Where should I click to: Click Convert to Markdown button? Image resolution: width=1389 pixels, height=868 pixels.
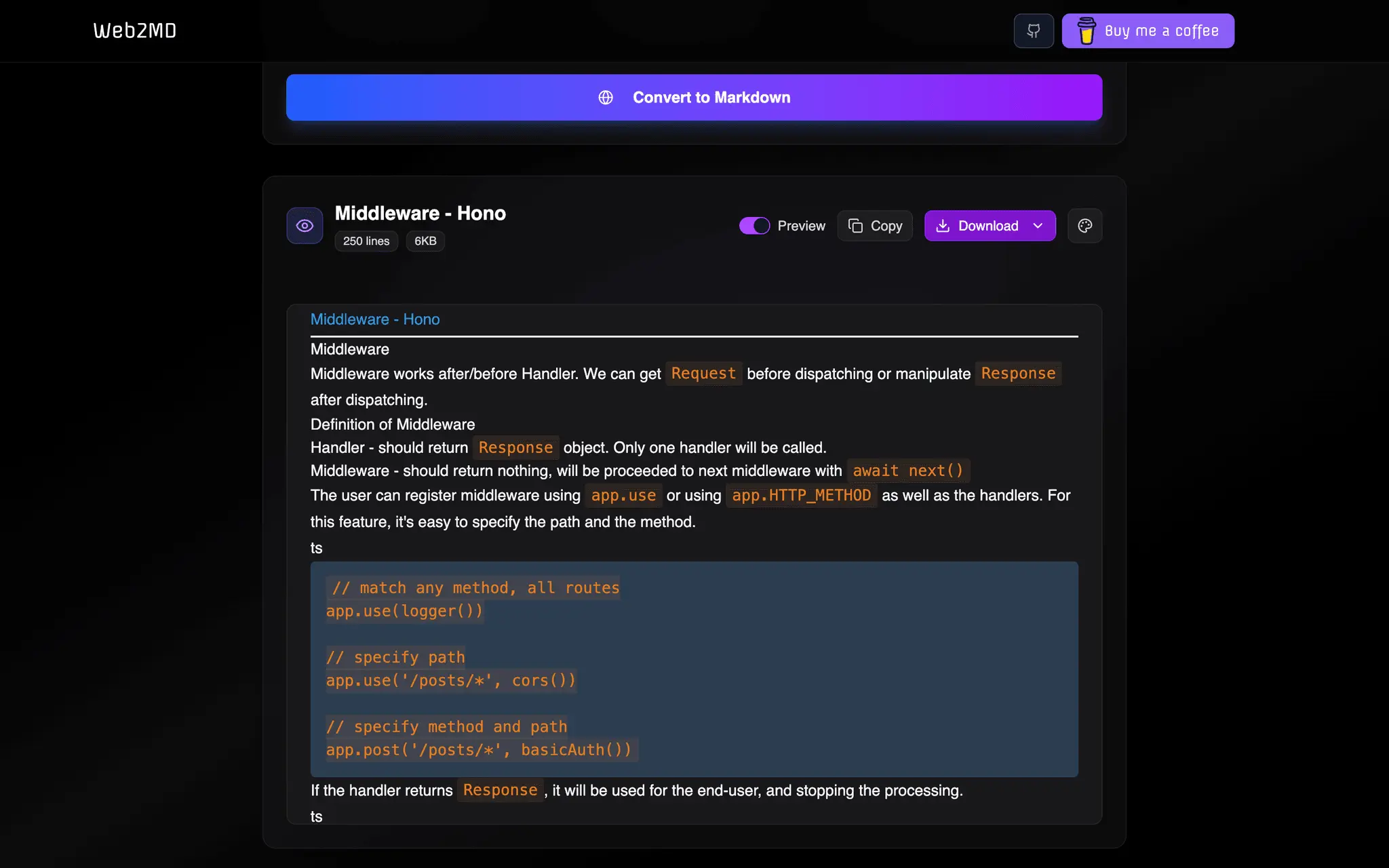694,98
